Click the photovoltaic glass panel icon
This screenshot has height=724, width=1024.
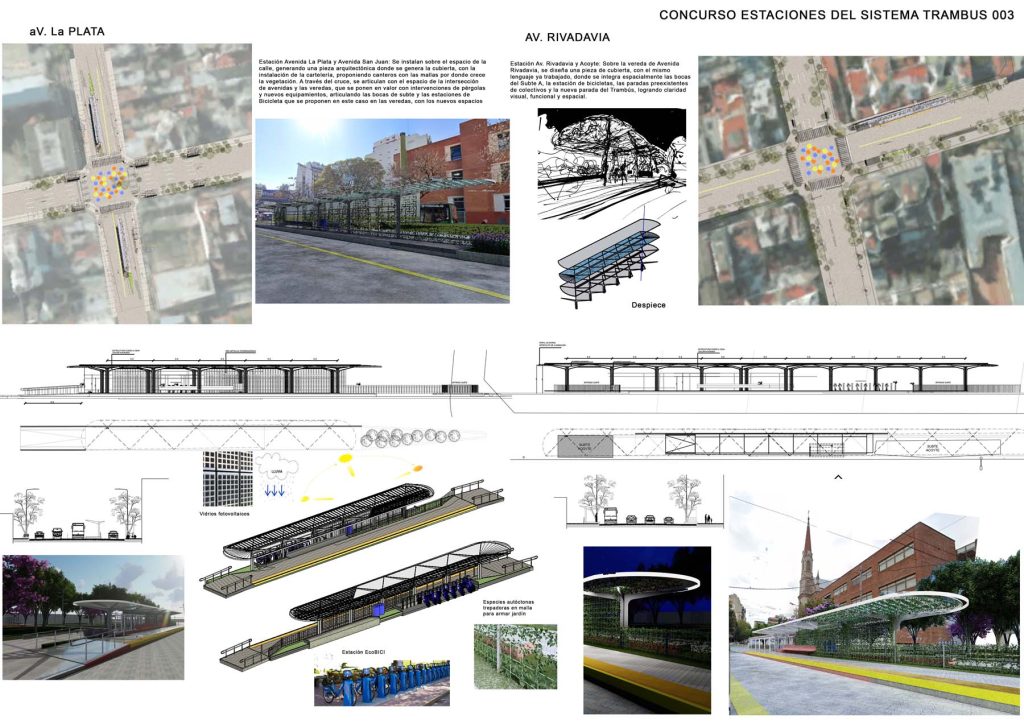pyautogui.click(x=225, y=479)
